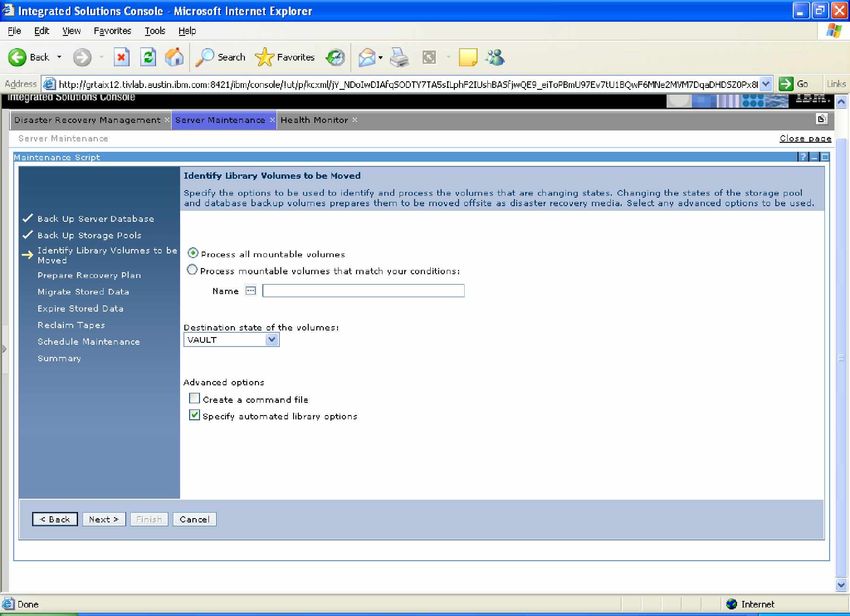The height and width of the screenshot is (616, 850).
Task: Click Summary step in wizard list
Action: tap(59, 358)
